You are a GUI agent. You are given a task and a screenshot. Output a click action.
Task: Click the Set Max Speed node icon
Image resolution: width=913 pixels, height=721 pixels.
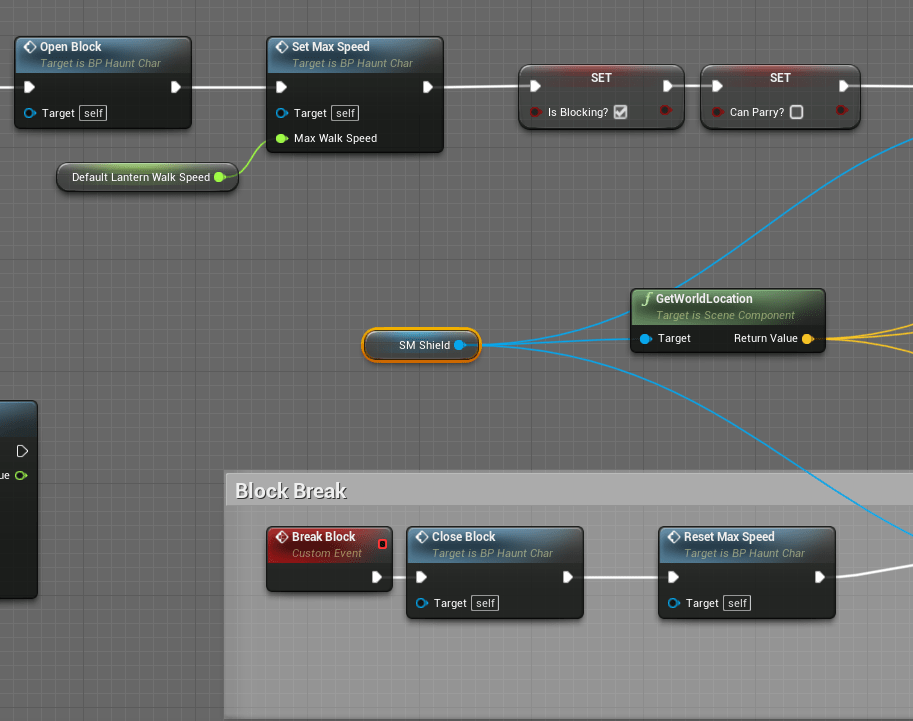(x=281, y=47)
